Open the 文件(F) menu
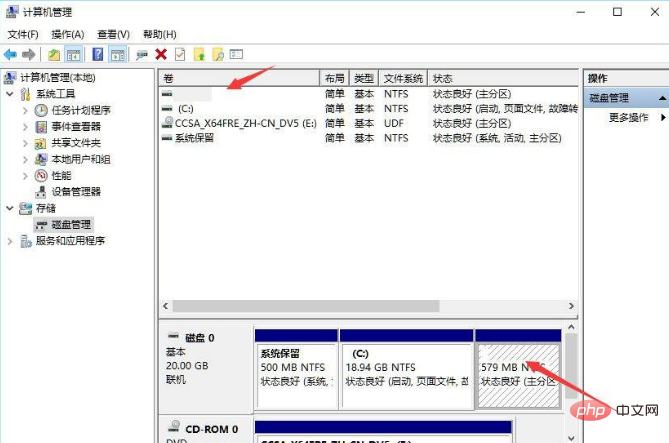This screenshot has height=443, width=669. coord(23,35)
